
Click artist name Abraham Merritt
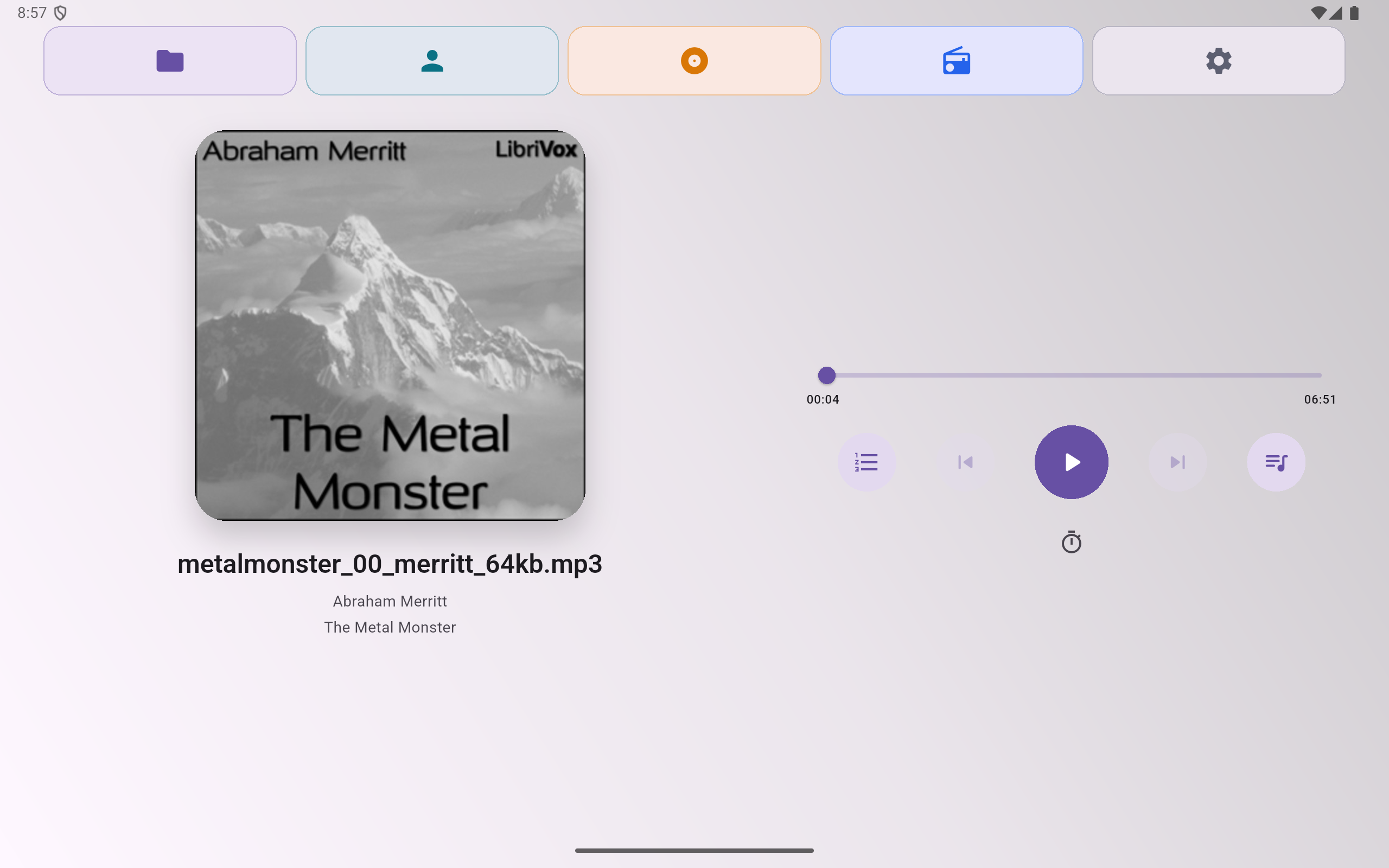(x=390, y=601)
